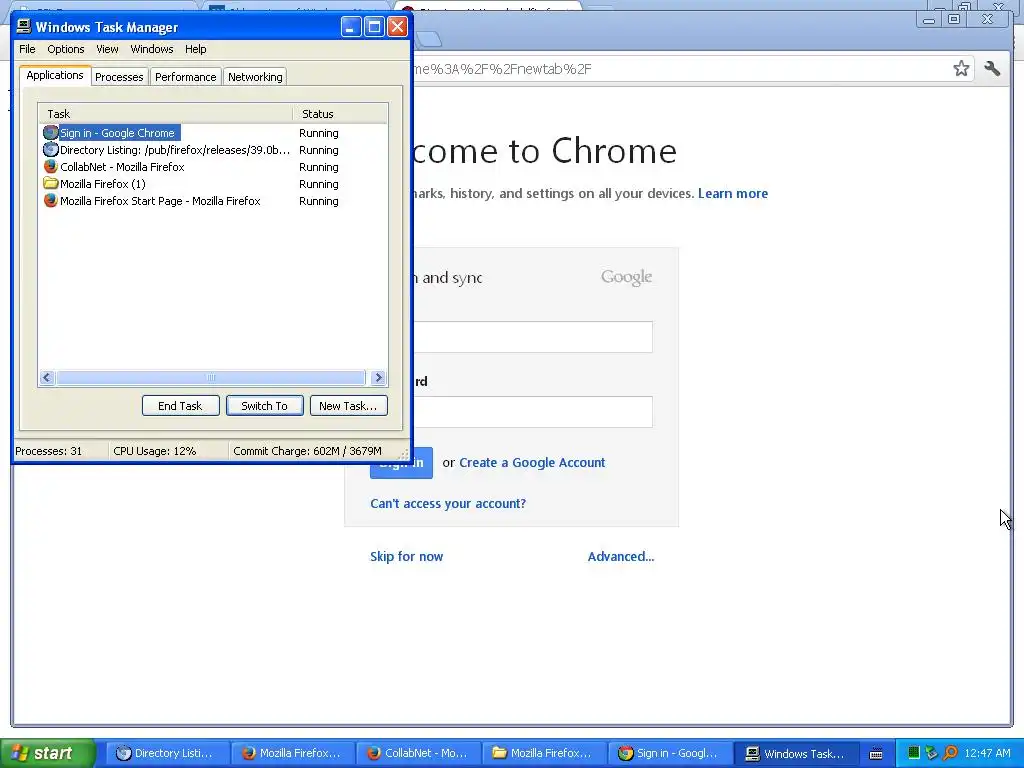Click folder icon beside Mozilla Firefox (1) task
Viewport: 1024px width, 768px height.
point(50,184)
